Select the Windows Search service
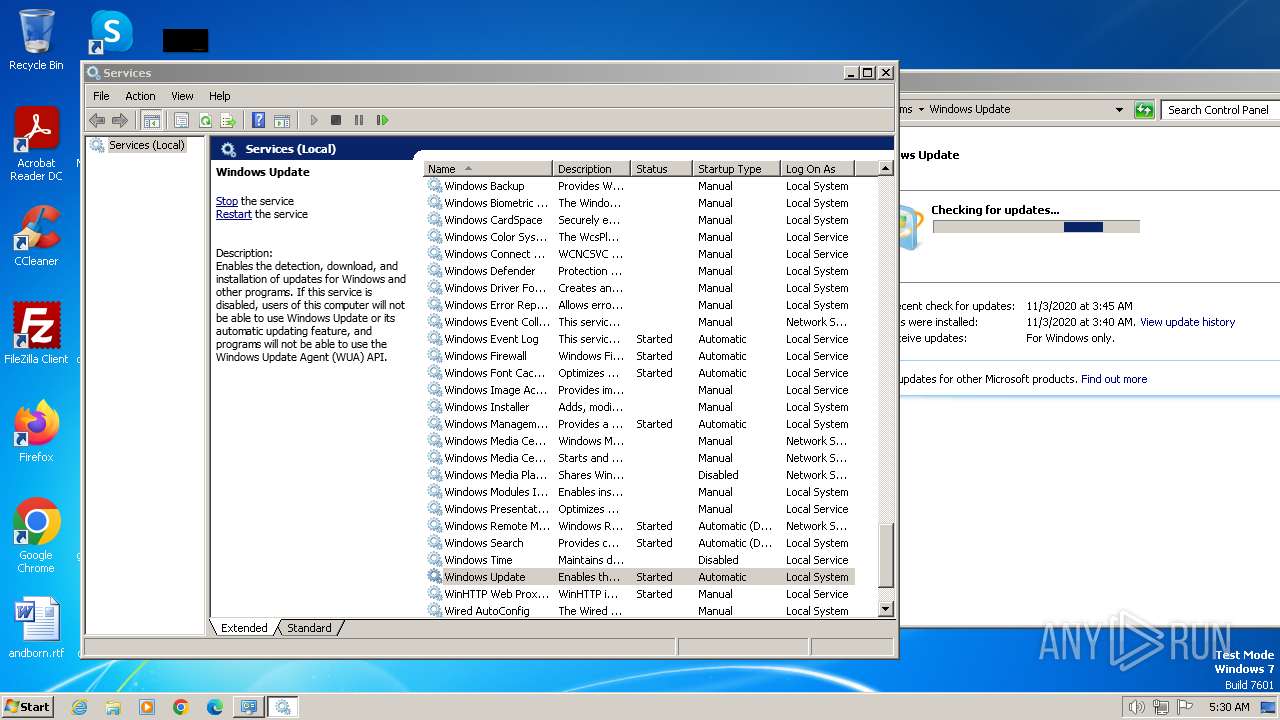1280x720 pixels. coord(640,543)
